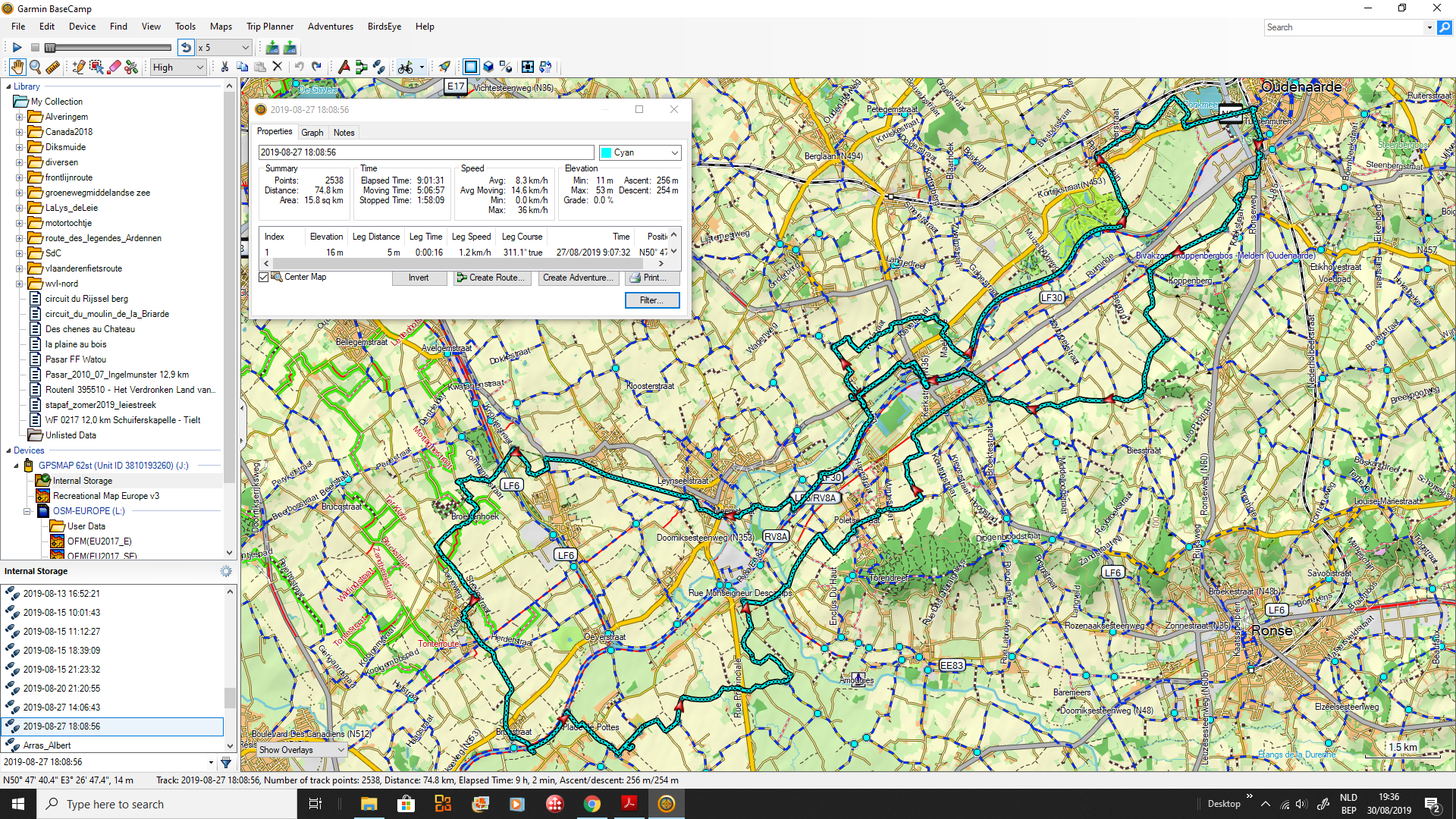The height and width of the screenshot is (819, 1456).
Task: Open the x 5 playback speed dropdown
Action: click(224, 48)
